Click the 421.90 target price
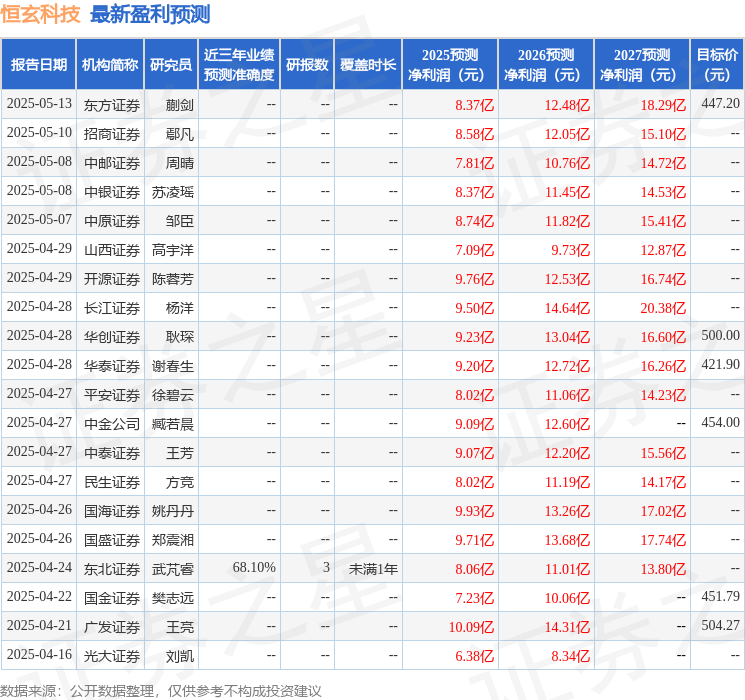Image resolution: width=745 pixels, height=700 pixels. [720, 364]
